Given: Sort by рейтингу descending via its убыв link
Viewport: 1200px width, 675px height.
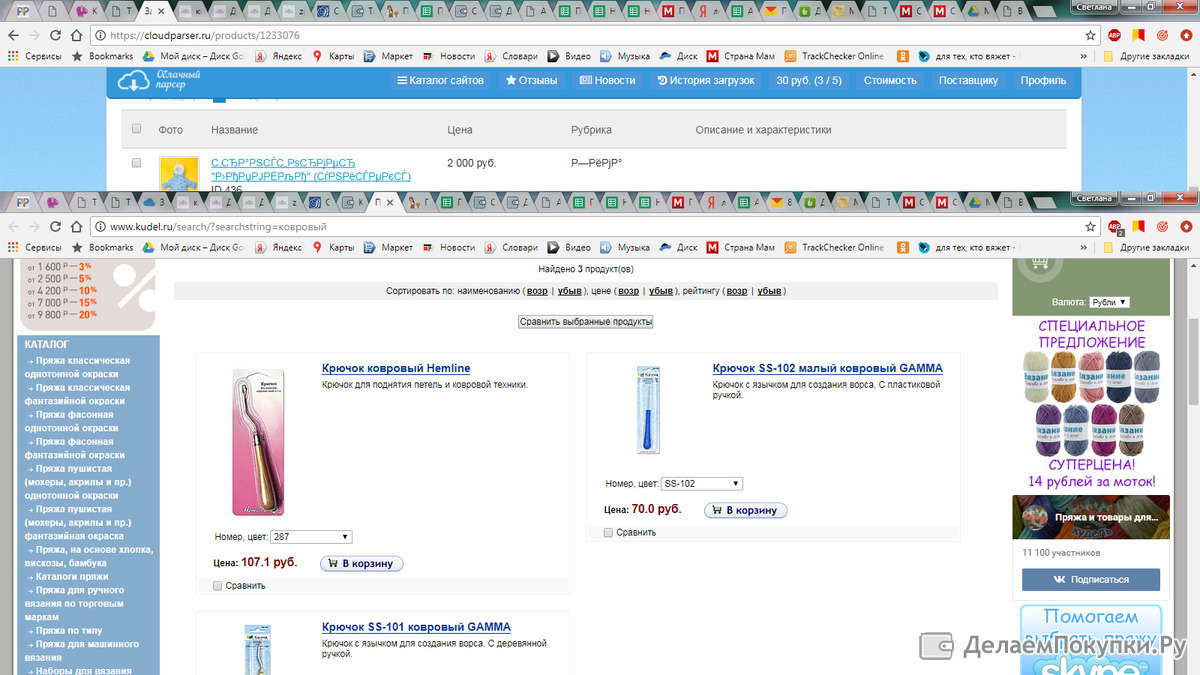Looking at the screenshot, I should point(769,291).
